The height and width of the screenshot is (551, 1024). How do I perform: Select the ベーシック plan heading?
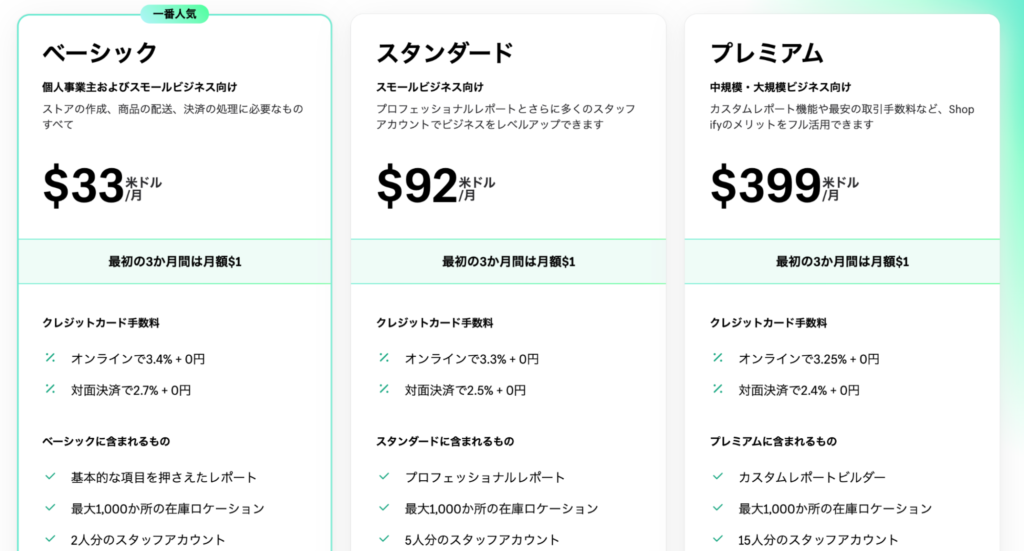coord(100,53)
